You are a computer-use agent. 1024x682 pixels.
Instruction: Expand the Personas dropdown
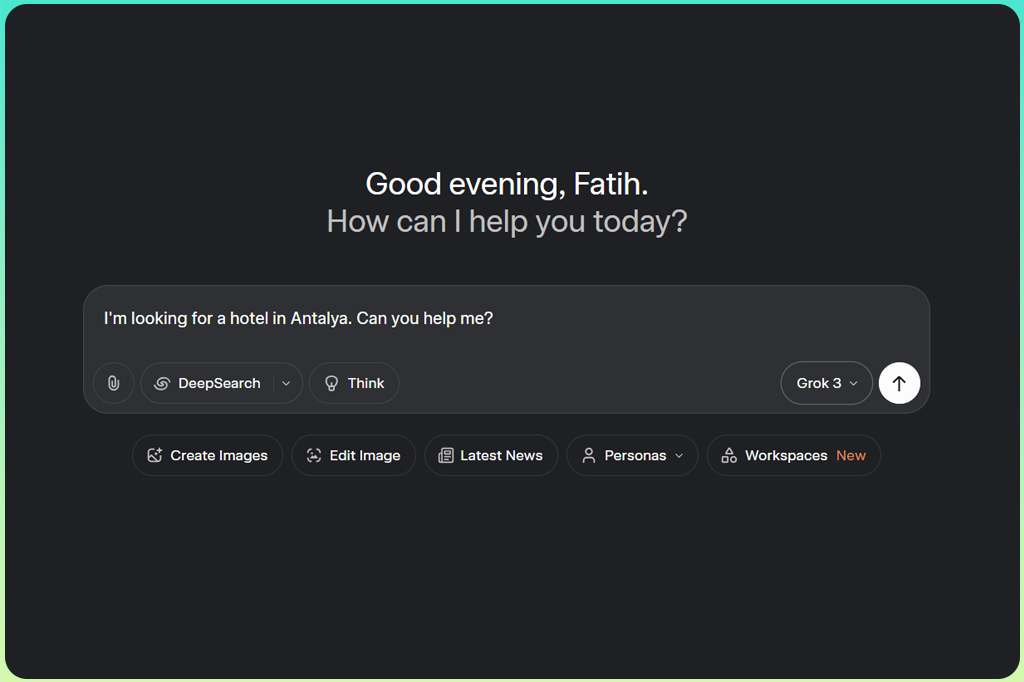pyautogui.click(x=632, y=455)
